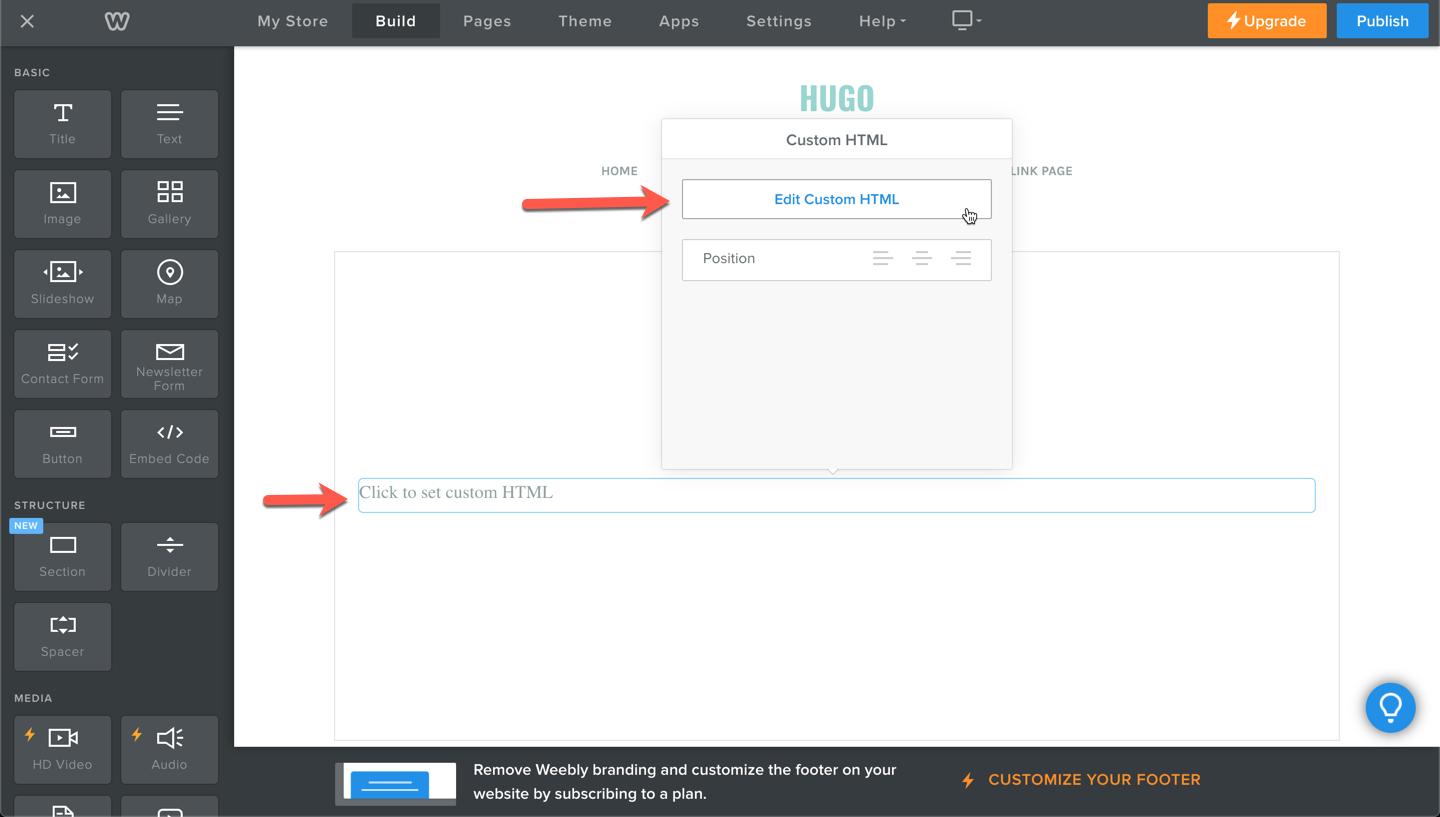This screenshot has height=817, width=1440.
Task: Choose the Slideshow element
Action: click(x=62, y=284)
